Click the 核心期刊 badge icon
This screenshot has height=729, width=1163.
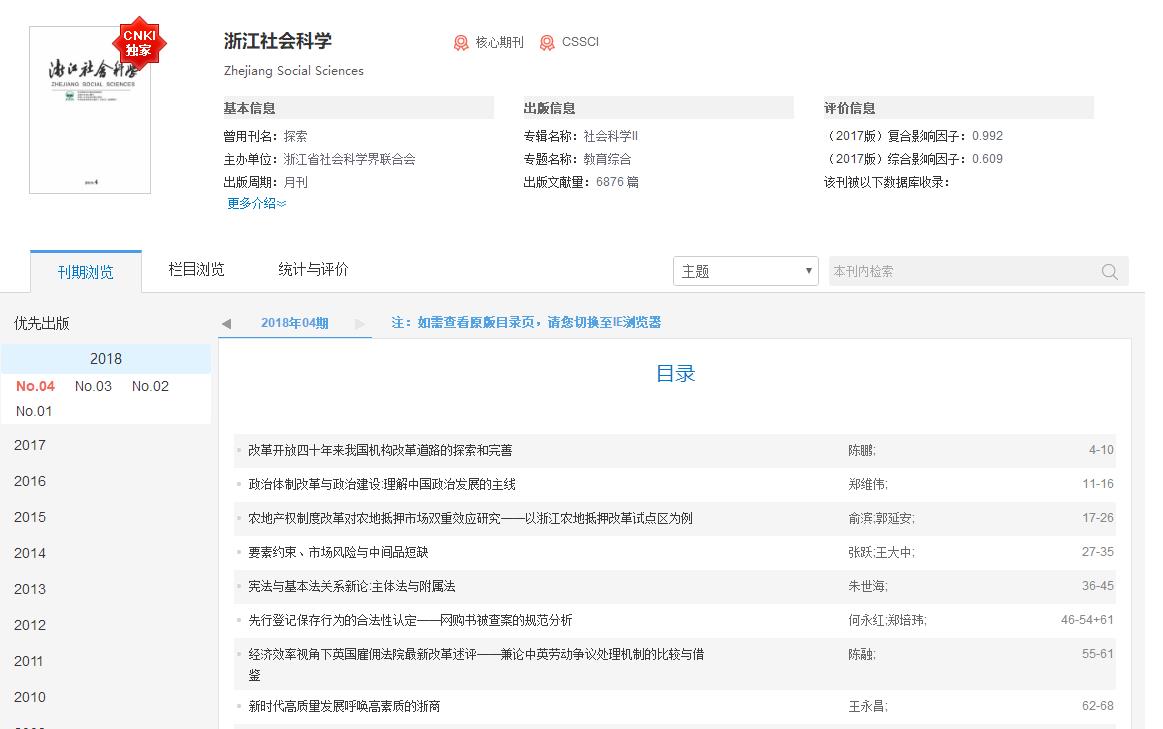461,43
